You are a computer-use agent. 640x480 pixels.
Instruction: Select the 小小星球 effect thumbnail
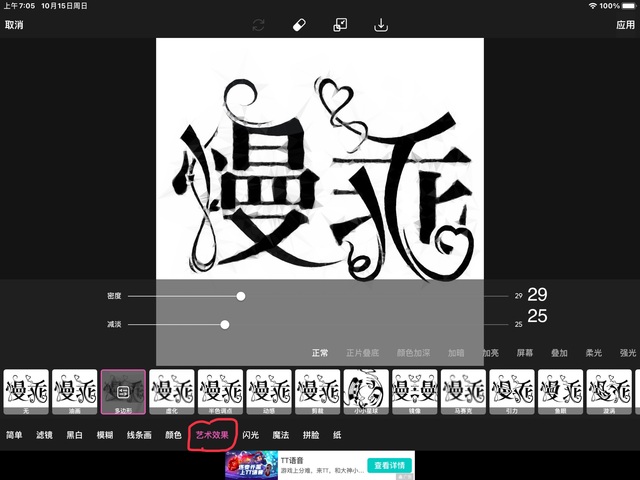tap(366, 391)
